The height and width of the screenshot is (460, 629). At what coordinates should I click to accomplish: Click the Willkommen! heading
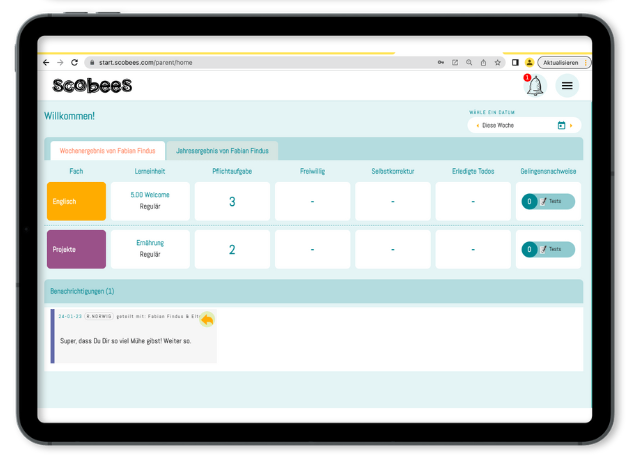(x=69, y=116)
